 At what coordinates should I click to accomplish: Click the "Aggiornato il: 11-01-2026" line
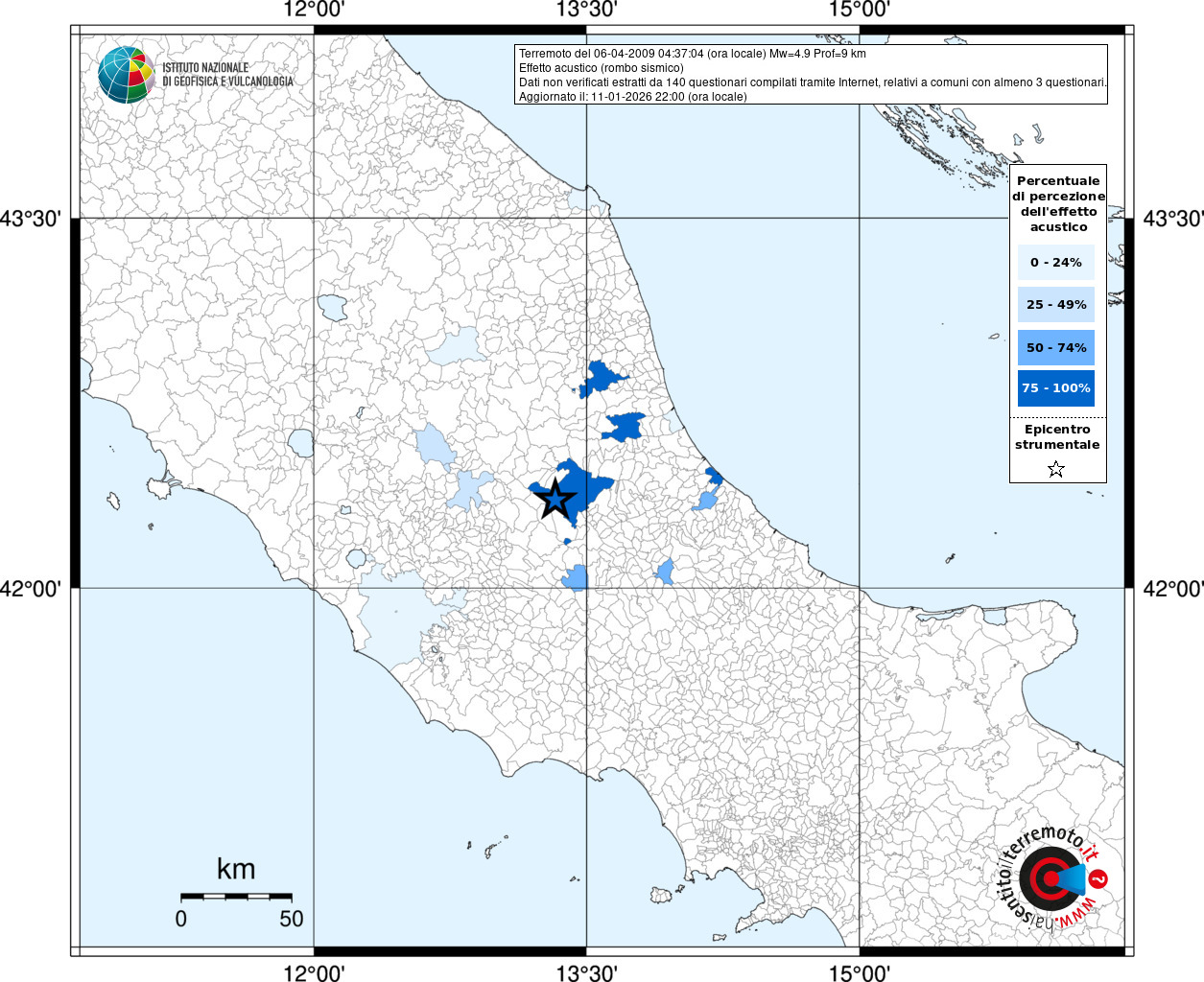point(632,97)
